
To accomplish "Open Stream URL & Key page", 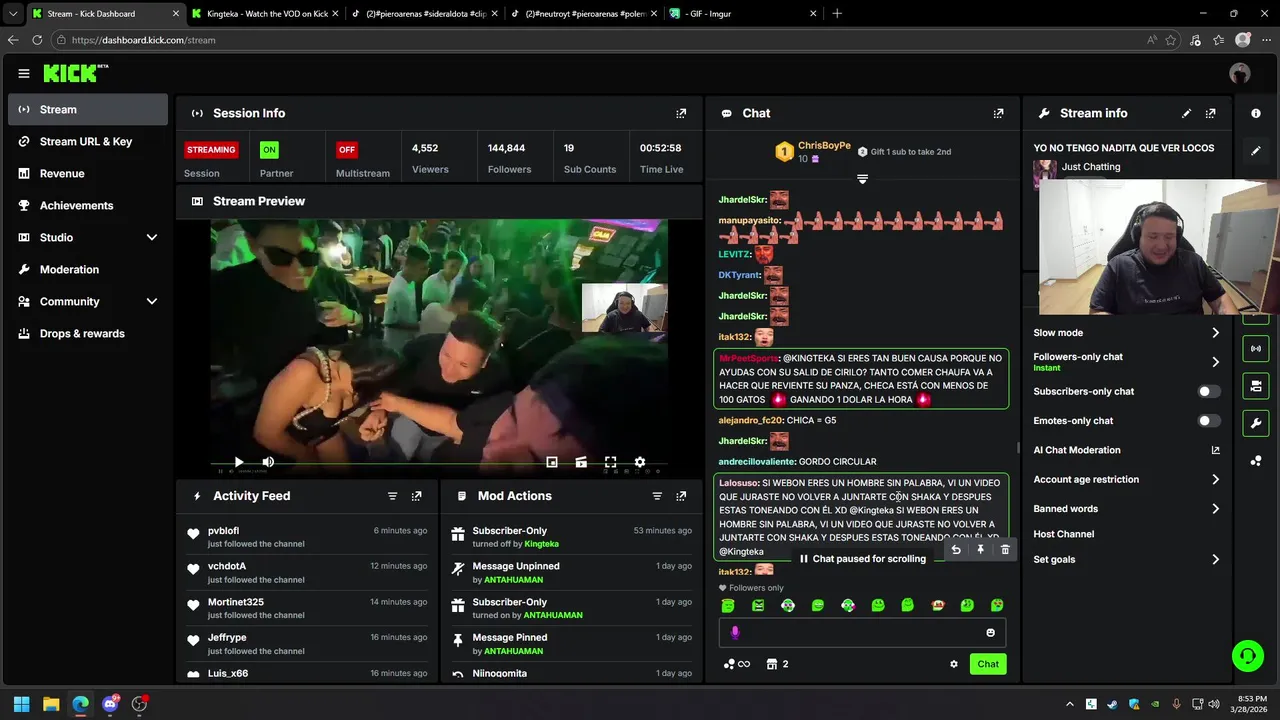I will [88, 142].
